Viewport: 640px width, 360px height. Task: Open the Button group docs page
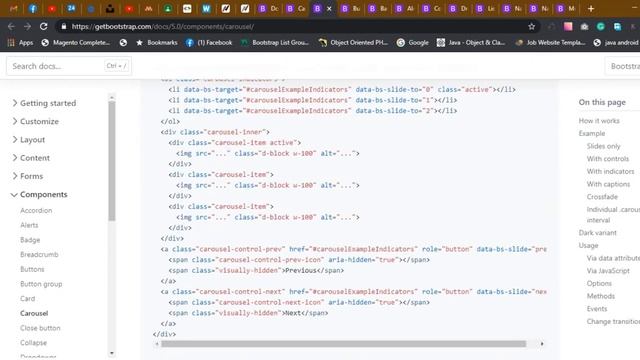[41, 284]
